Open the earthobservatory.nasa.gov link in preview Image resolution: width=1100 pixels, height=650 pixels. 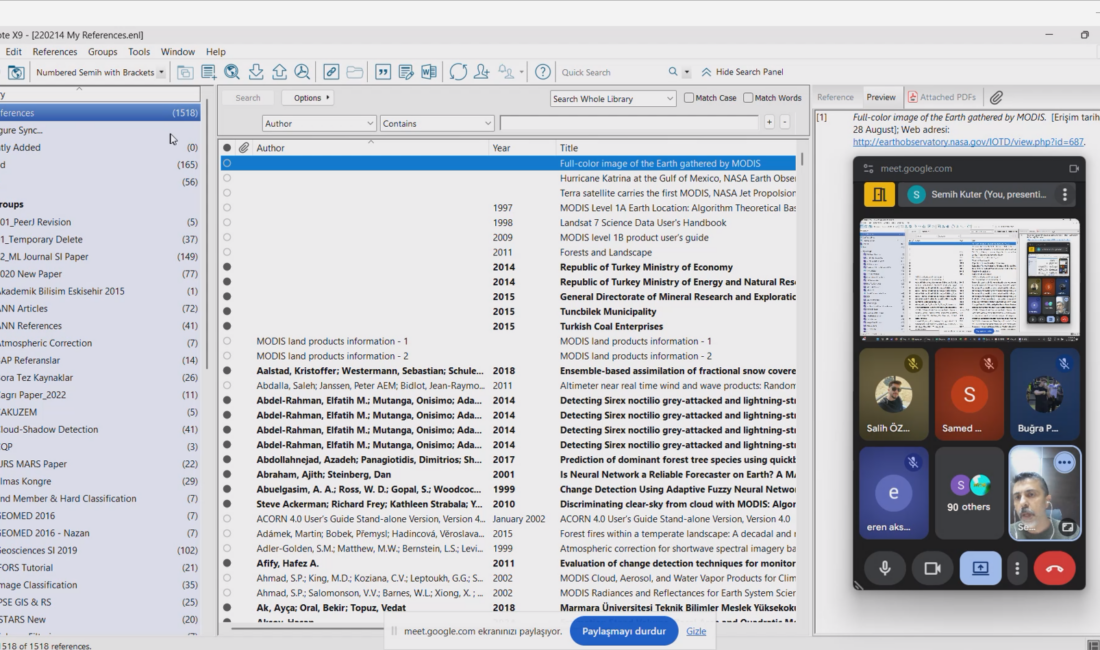pos(968,142)
